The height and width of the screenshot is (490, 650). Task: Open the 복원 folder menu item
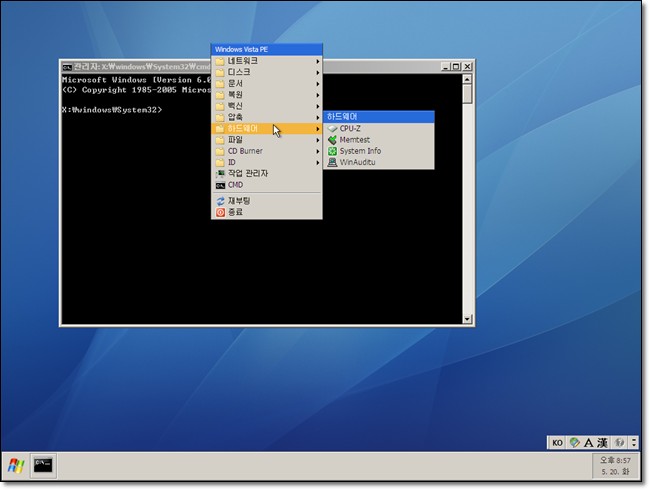[x=267, y=95]
